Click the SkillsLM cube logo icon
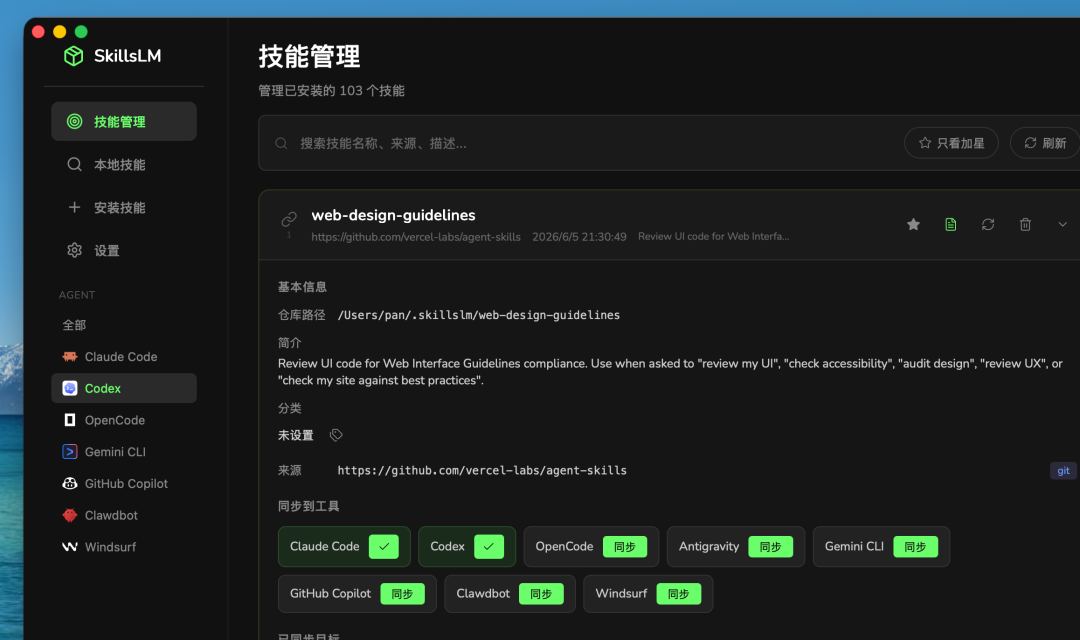The width and height of the screenshot is (1080, 640). (x=74, y=56)
